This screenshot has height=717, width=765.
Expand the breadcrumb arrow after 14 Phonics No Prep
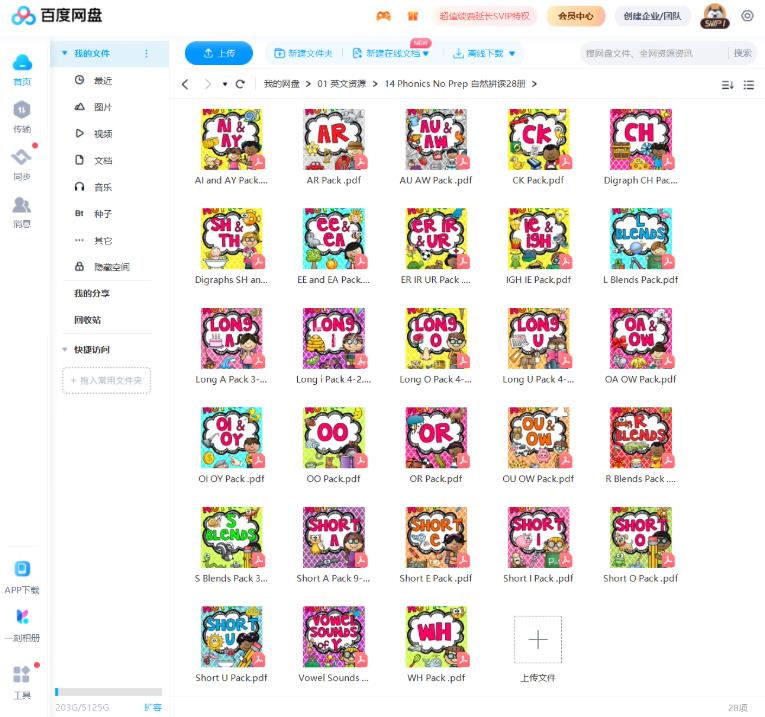[x=535, y=84]
